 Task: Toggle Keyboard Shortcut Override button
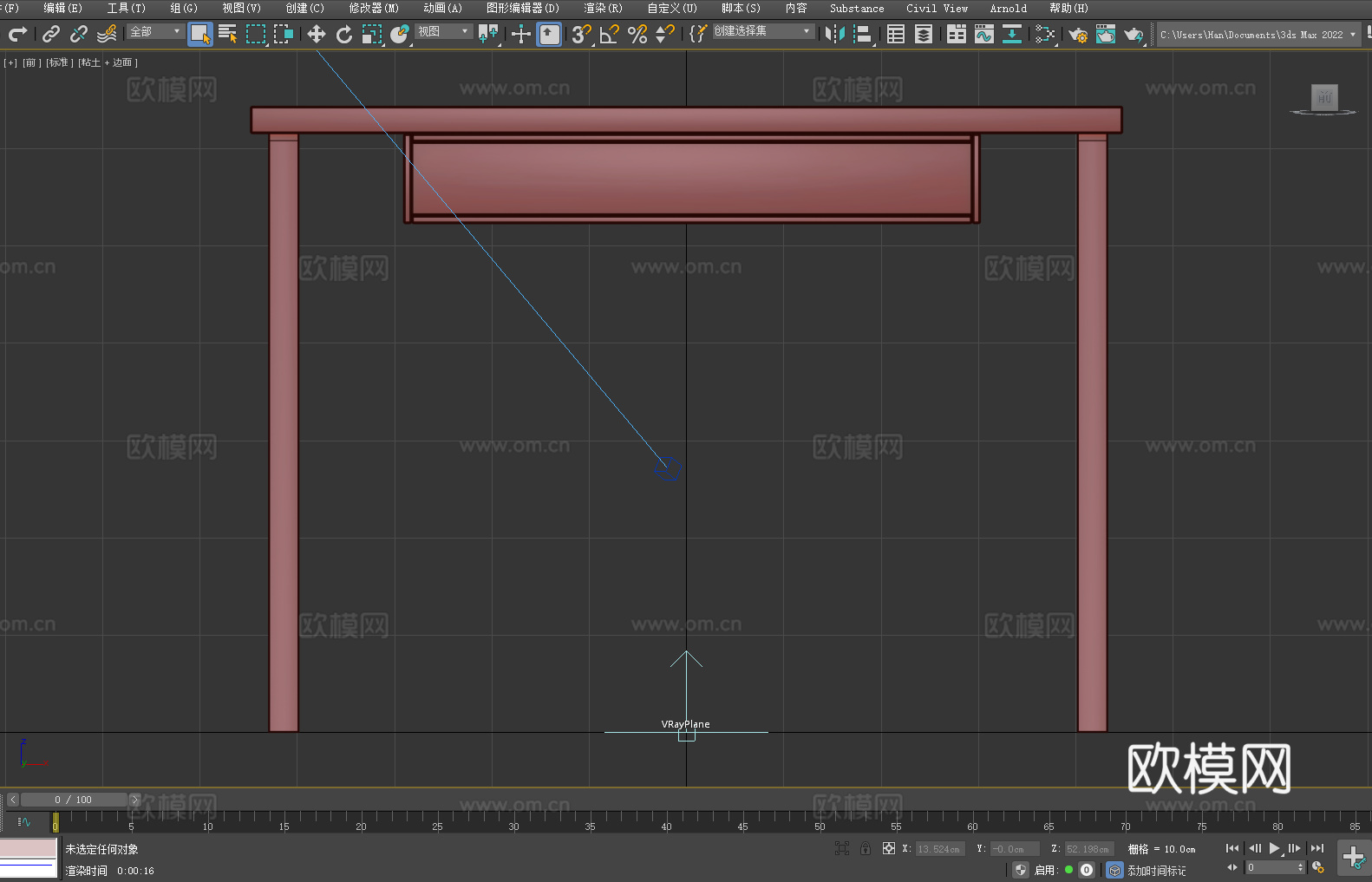tap(549, 34)
